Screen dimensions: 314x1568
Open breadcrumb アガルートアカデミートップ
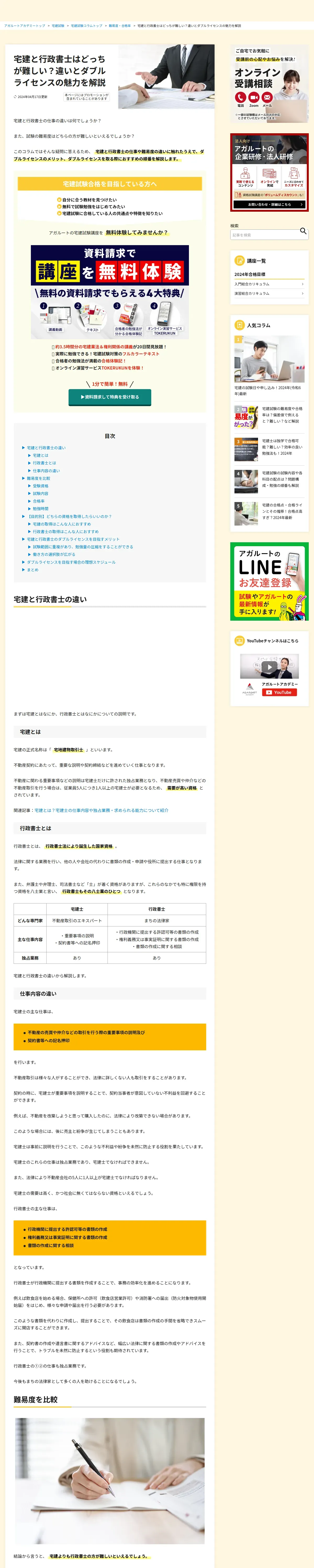pyautogui.click(x=24, y=26)
